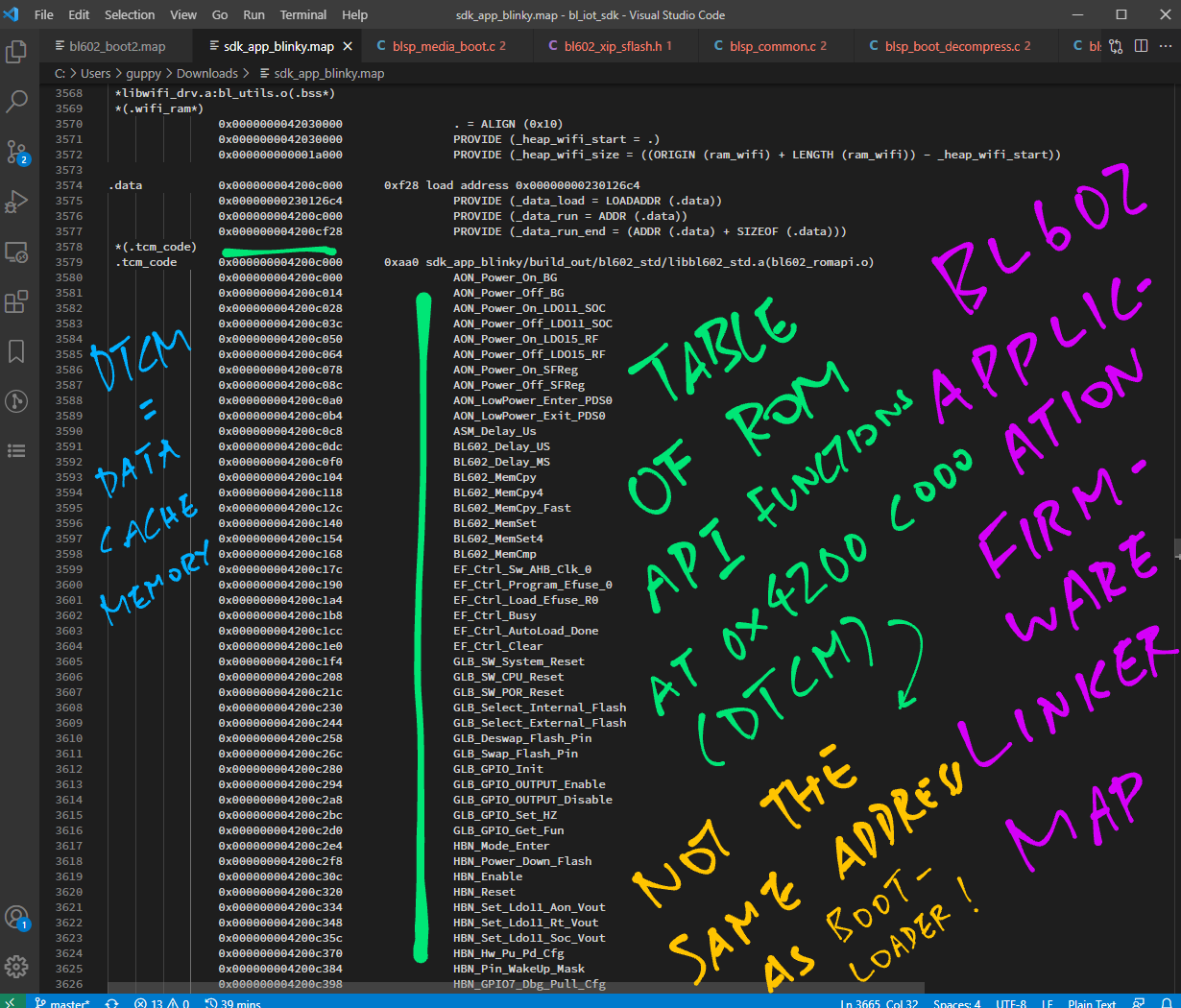Screen dimensions: 1181x1008
Task: Open Source Control showing 2 pending changes
Action: 16,151
